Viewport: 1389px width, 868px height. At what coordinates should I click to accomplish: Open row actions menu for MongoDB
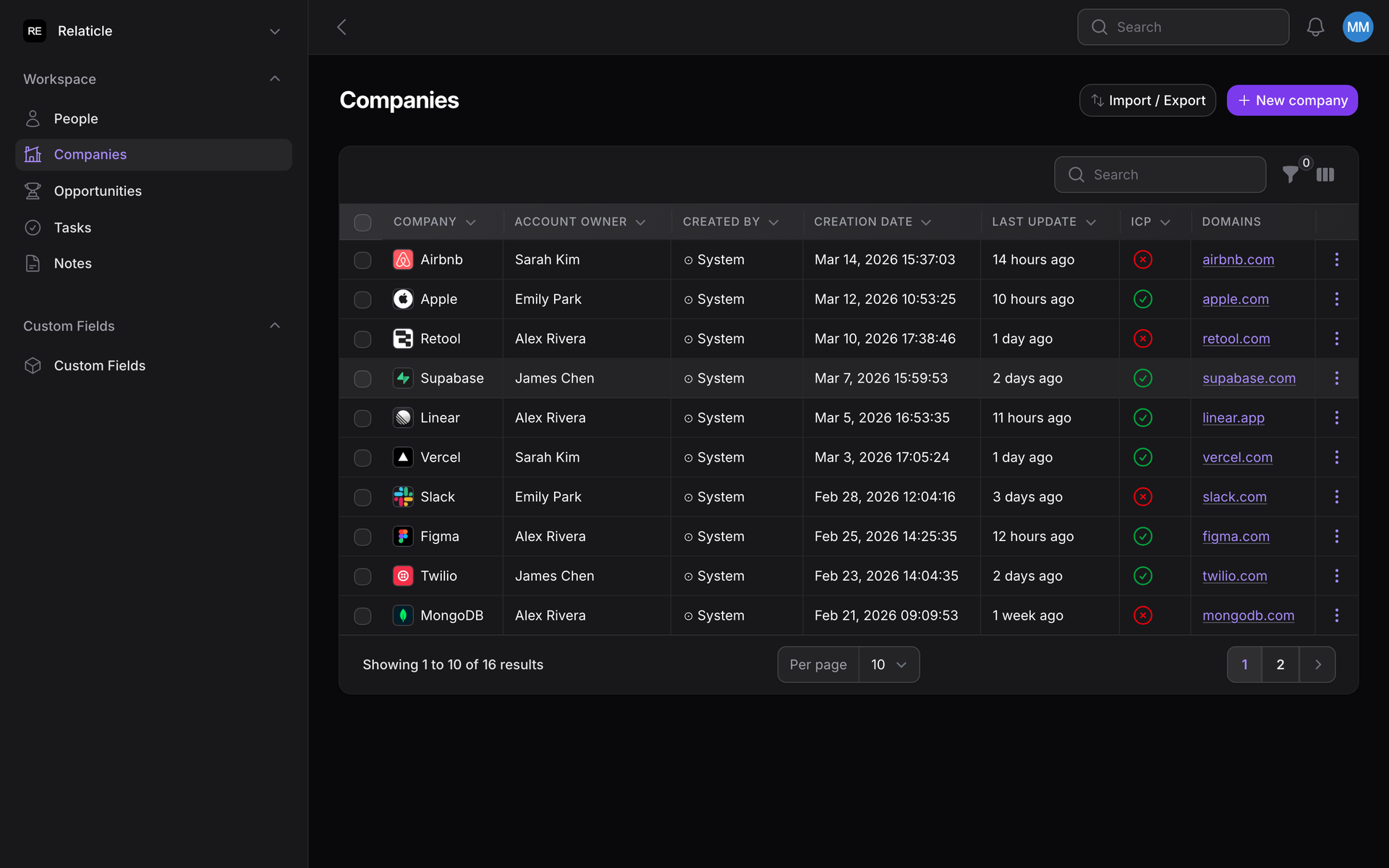[x=1336, y=616]
